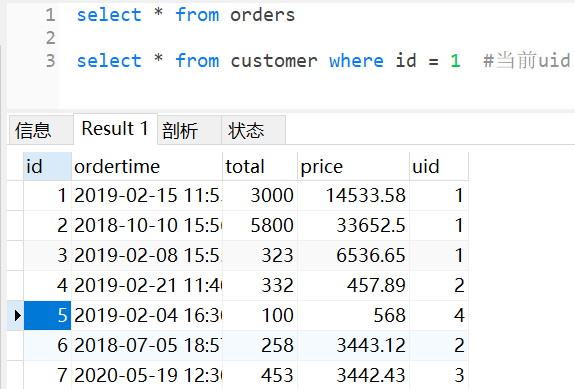The height and width of the screenshot is (389, 575).
Task: Click the price cell 457.89
Action: (x=353, y=285)
